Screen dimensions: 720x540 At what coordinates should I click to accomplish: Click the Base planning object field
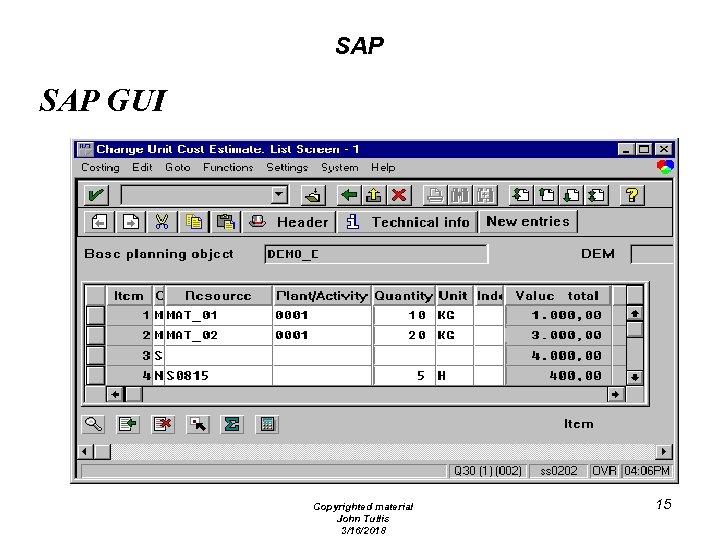point(376,254)
